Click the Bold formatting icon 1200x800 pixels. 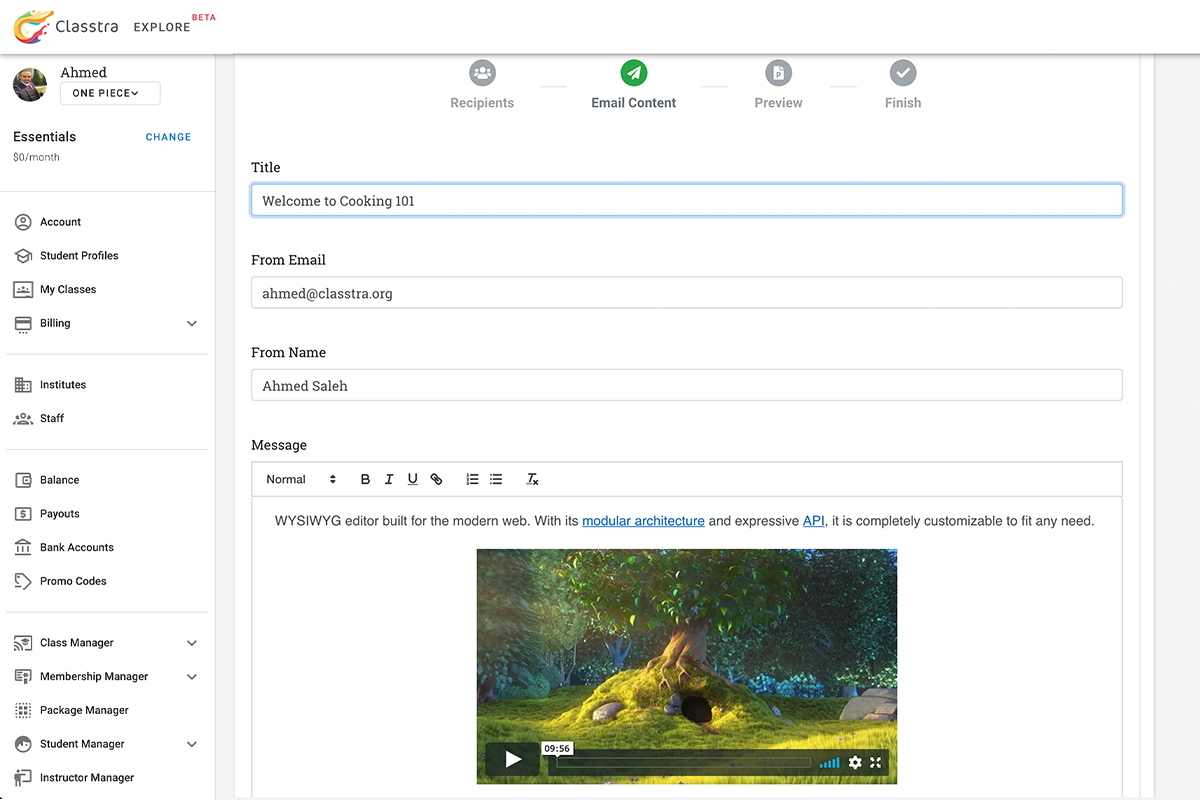click(x=365, y=479)
